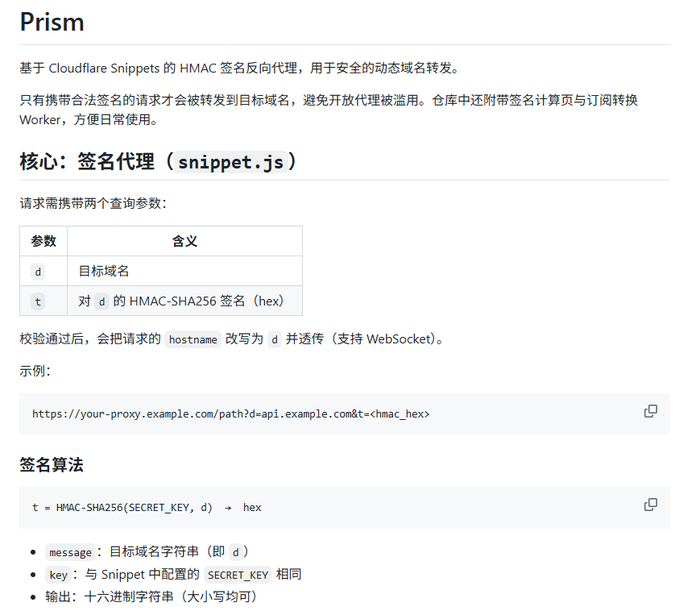679x615 pixels.
Task: Copy the HMAC-SHA256 formula code block
Action: [650, 505]
